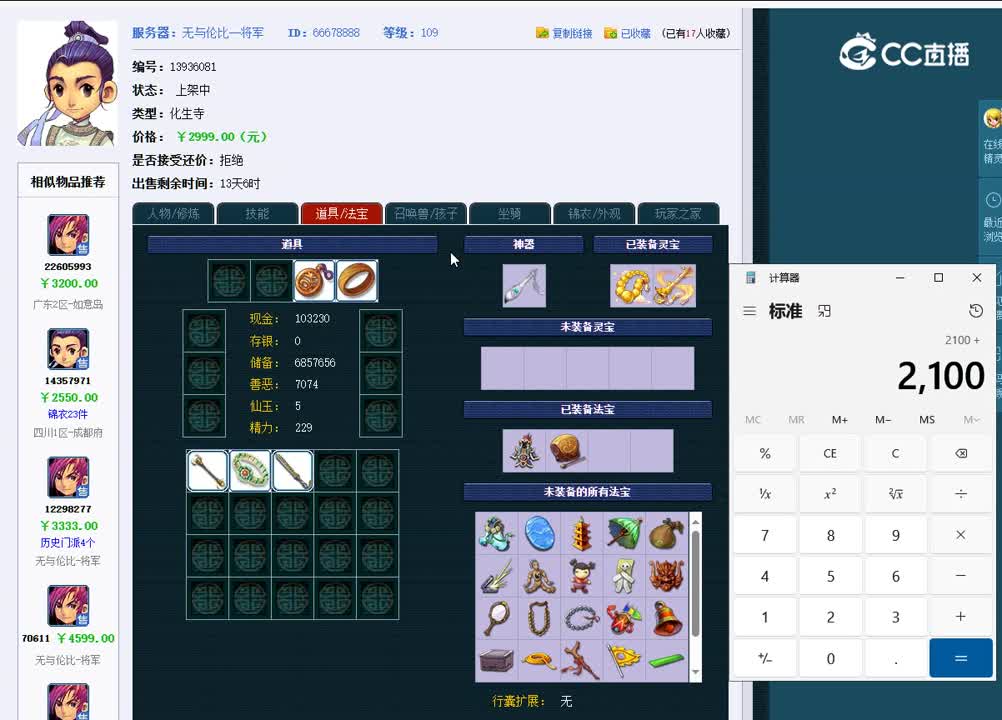Click the calculator plus/minus sign button

tap(765, 658)
